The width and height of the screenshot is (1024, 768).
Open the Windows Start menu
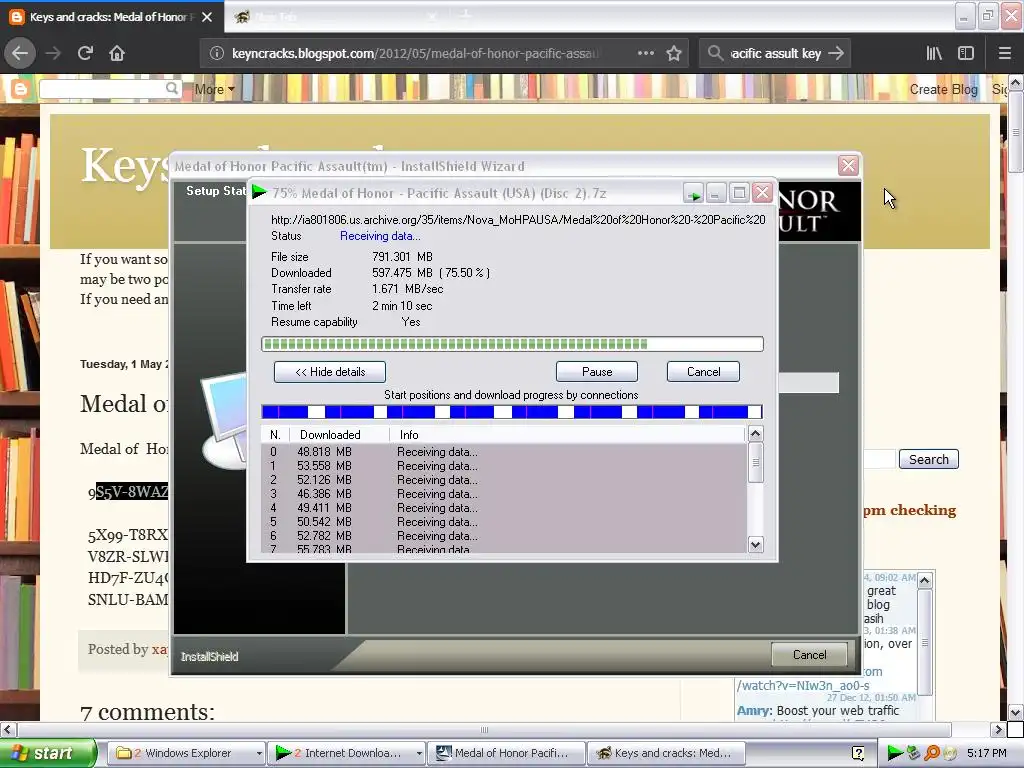(x=47, y=753)
